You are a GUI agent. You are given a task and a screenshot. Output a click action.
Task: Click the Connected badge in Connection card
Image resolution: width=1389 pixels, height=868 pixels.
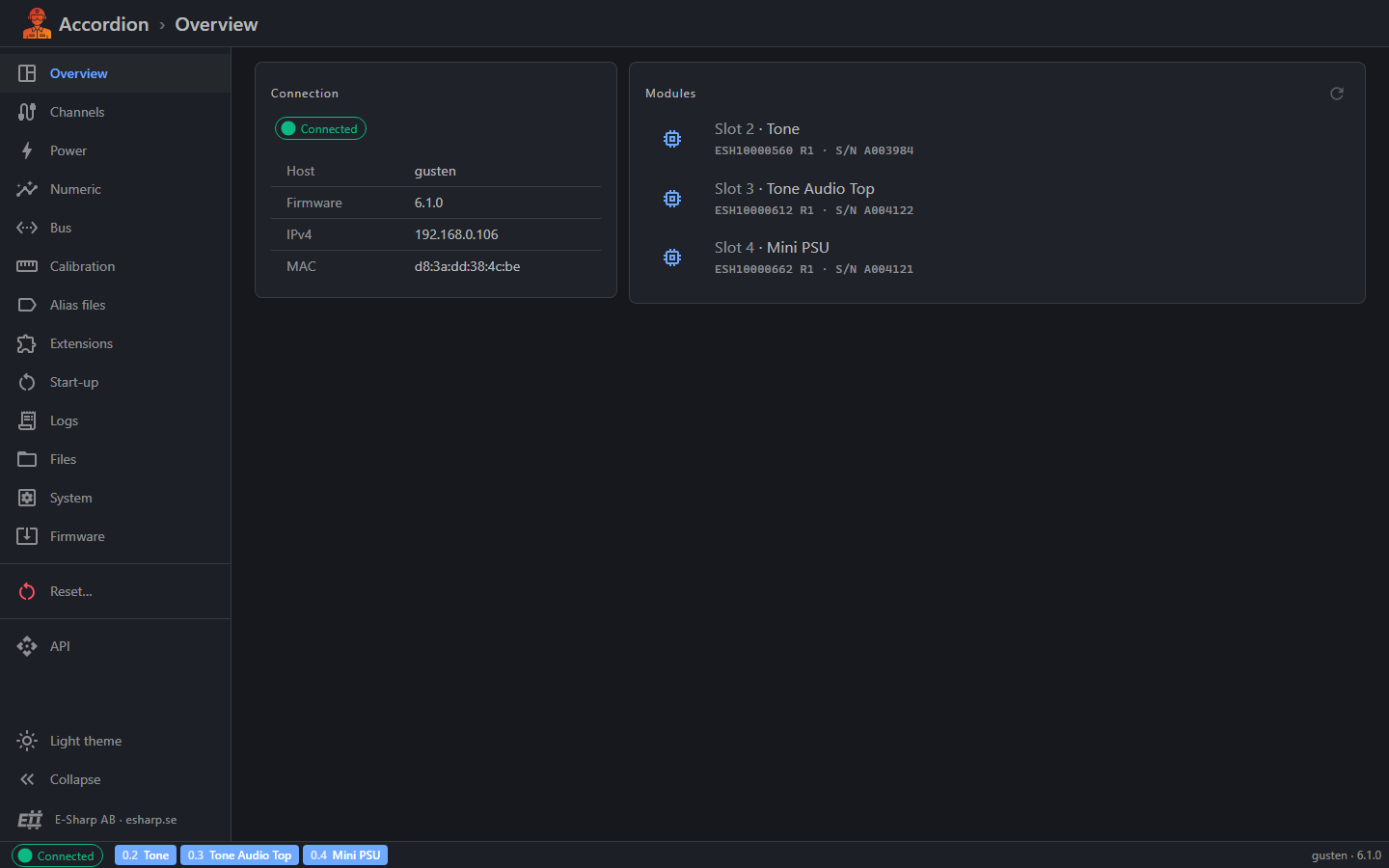click(320, 128)
